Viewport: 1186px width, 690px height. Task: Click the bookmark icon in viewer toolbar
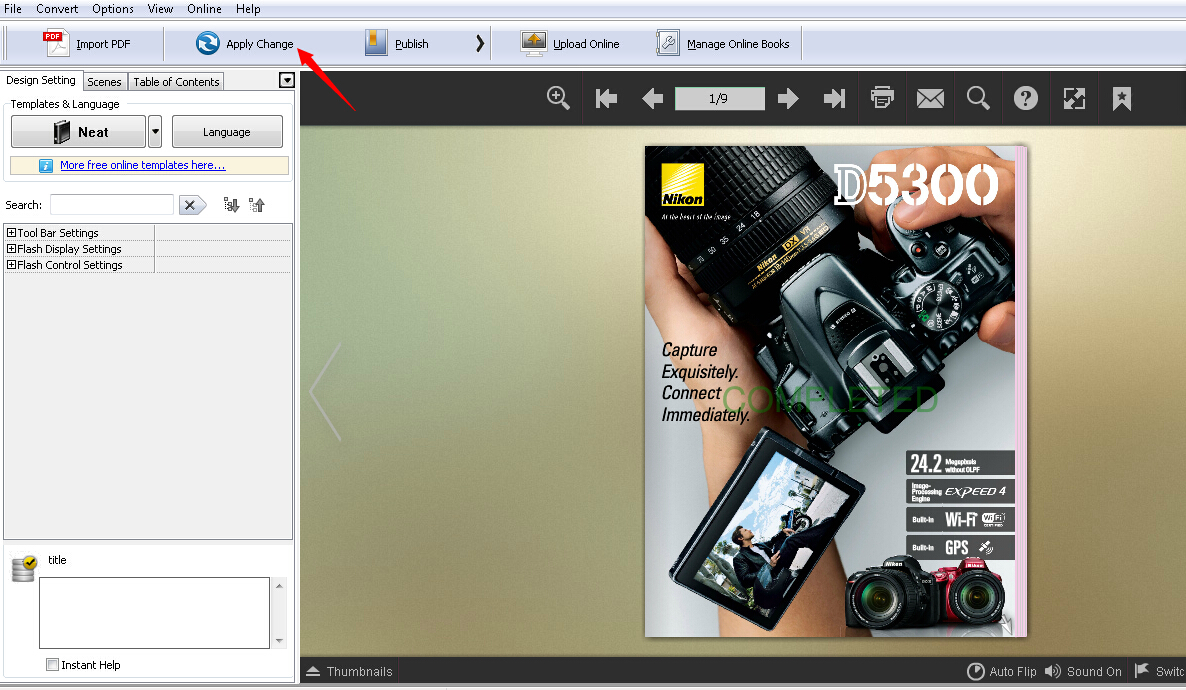click(x=1121, y=97)
